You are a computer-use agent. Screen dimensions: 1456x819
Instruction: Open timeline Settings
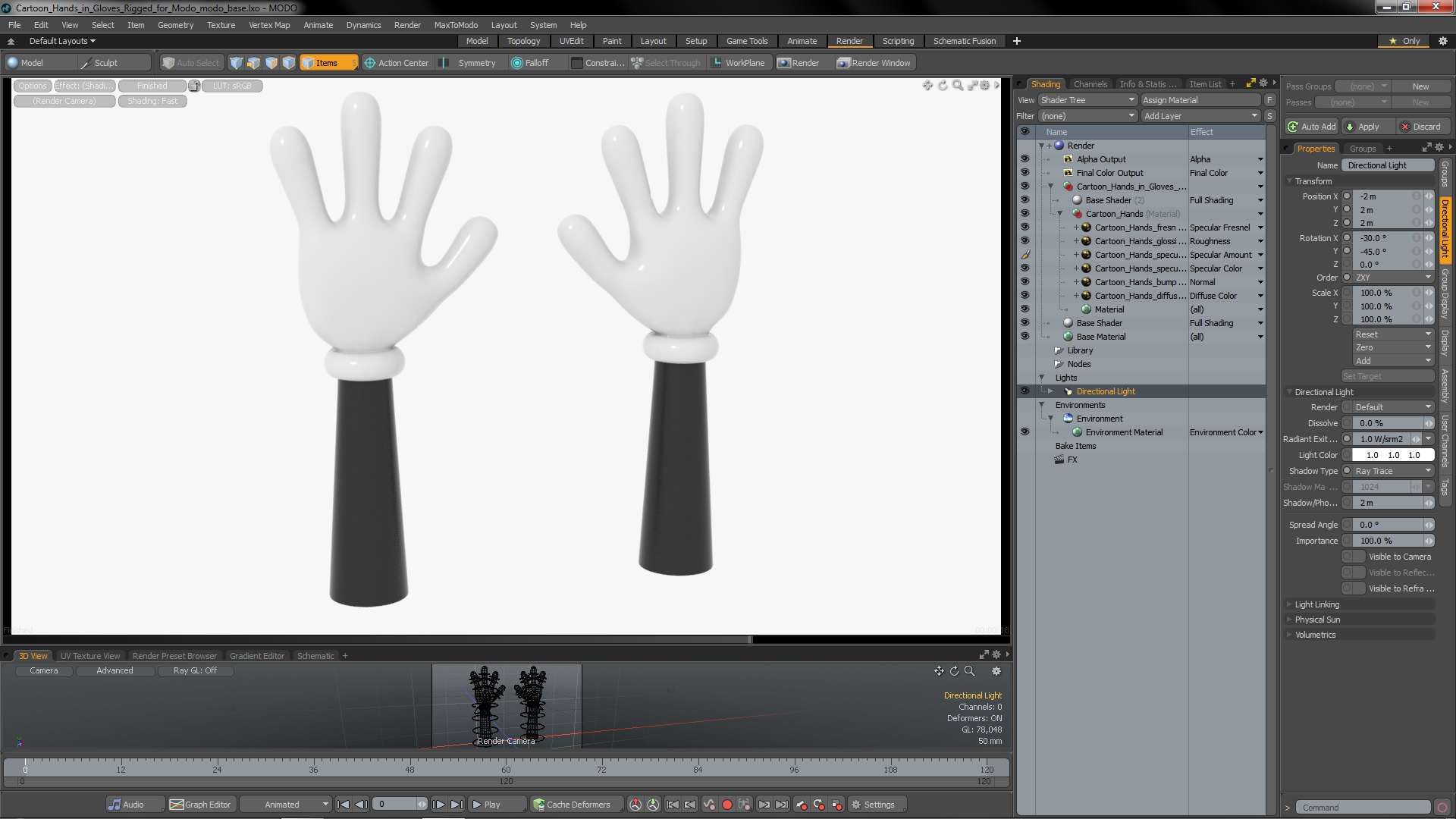(x=877, y=805)
